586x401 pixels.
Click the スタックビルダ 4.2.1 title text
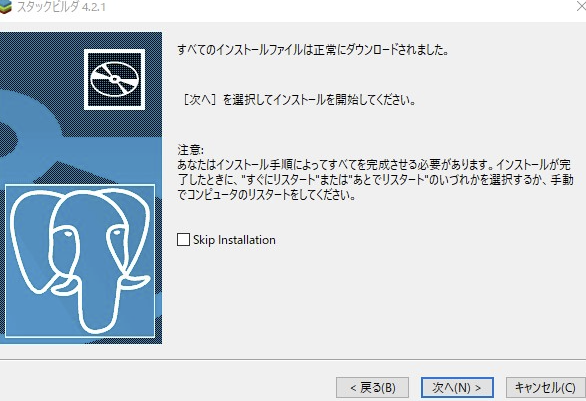61,7
